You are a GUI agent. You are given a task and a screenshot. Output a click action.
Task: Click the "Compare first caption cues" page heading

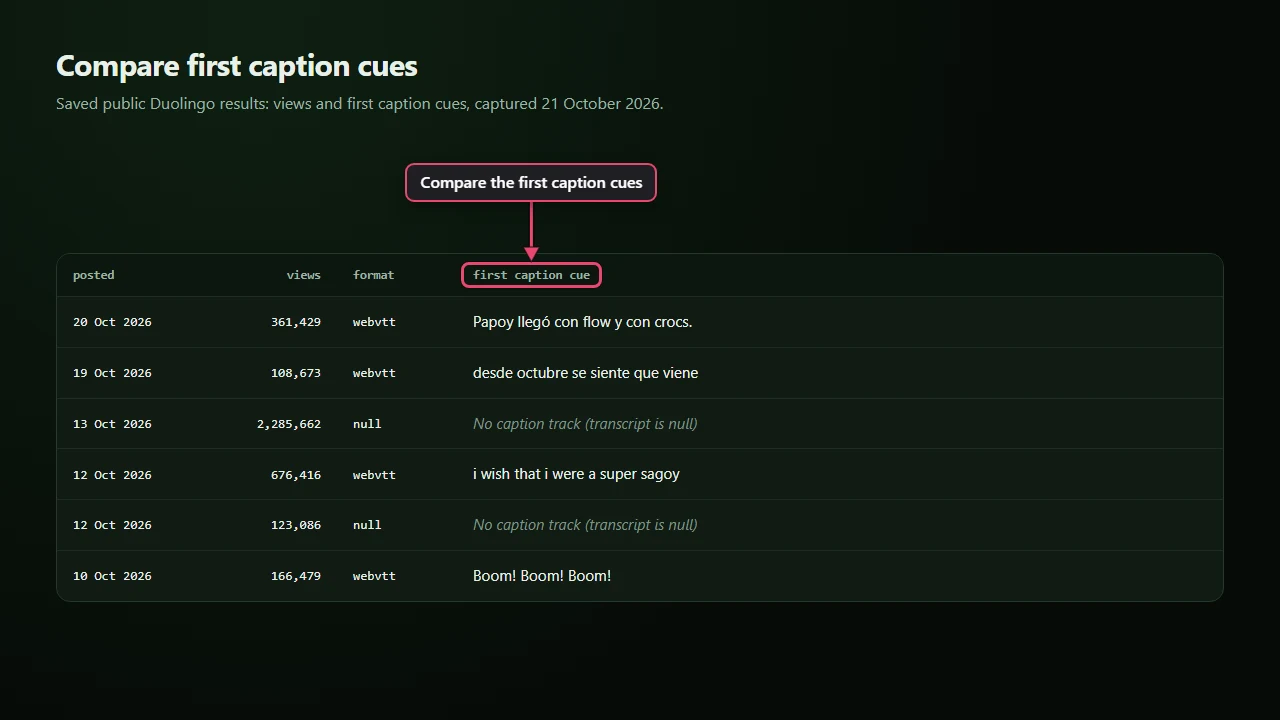tap(237, 66)
